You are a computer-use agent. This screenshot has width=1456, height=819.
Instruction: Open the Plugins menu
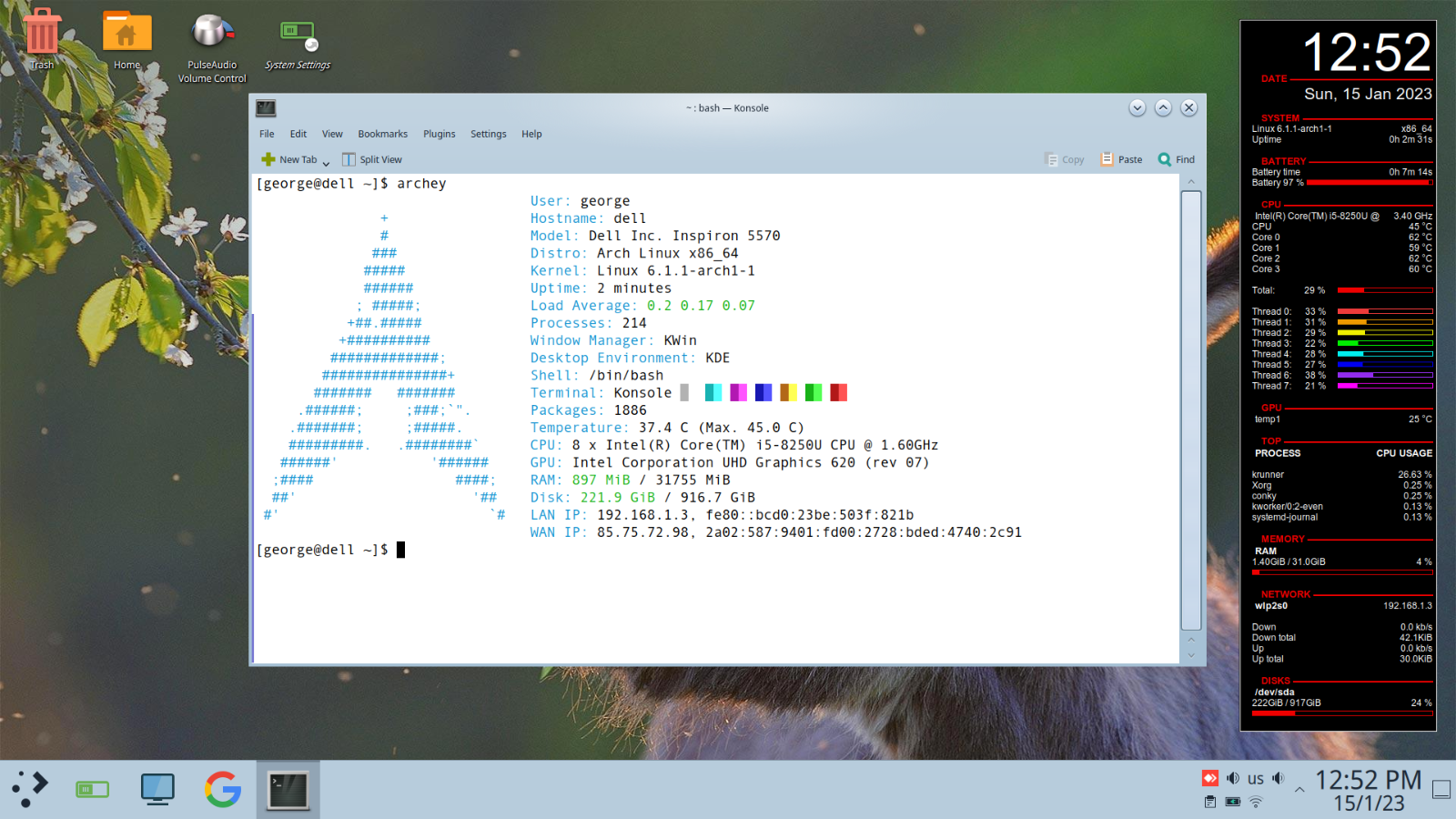(x=440, y=134)
